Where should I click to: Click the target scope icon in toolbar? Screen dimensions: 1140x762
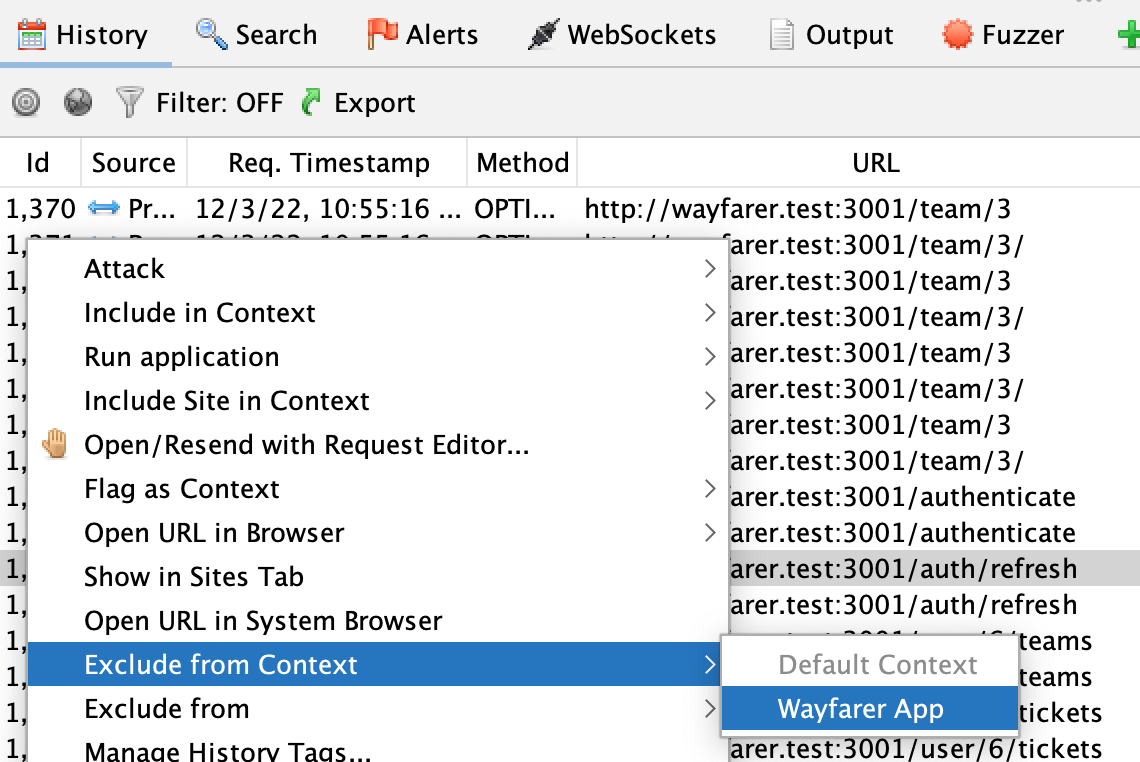(x=26, y=103)
